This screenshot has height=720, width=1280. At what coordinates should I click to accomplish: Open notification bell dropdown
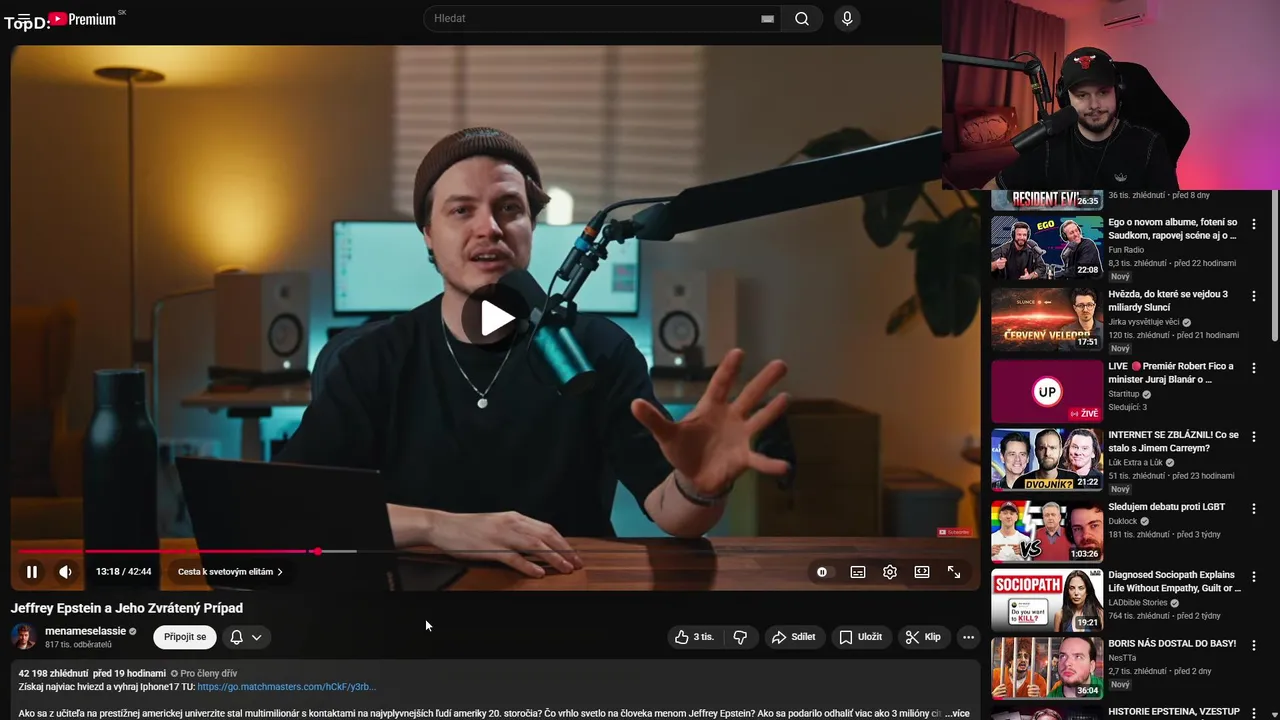click(246, 637)
